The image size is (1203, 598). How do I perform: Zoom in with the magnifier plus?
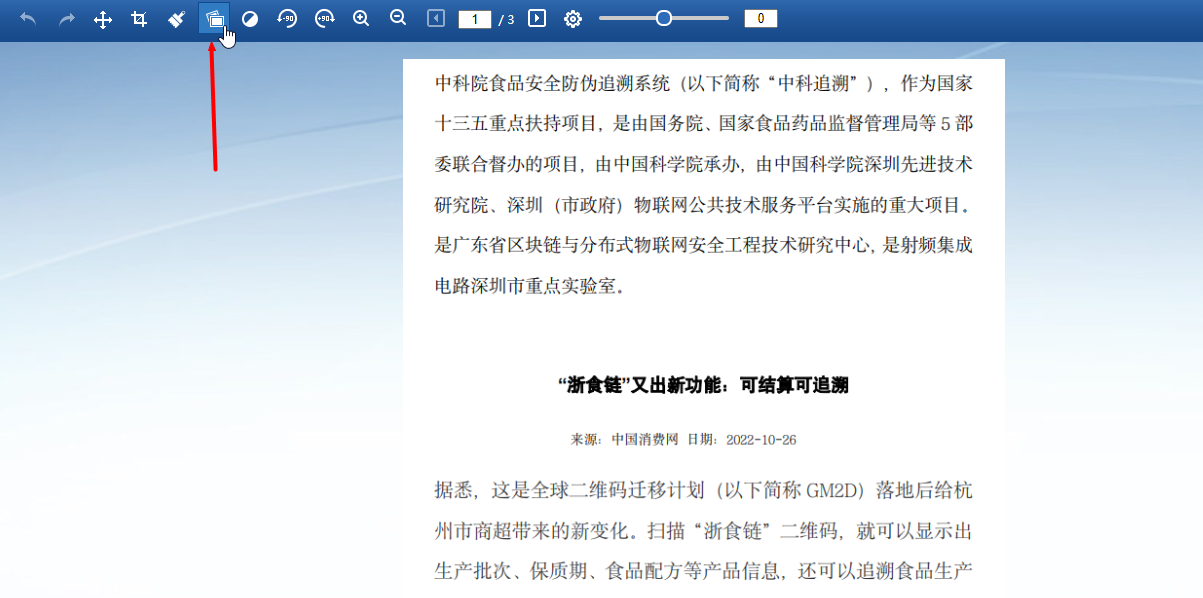(361, 19)
